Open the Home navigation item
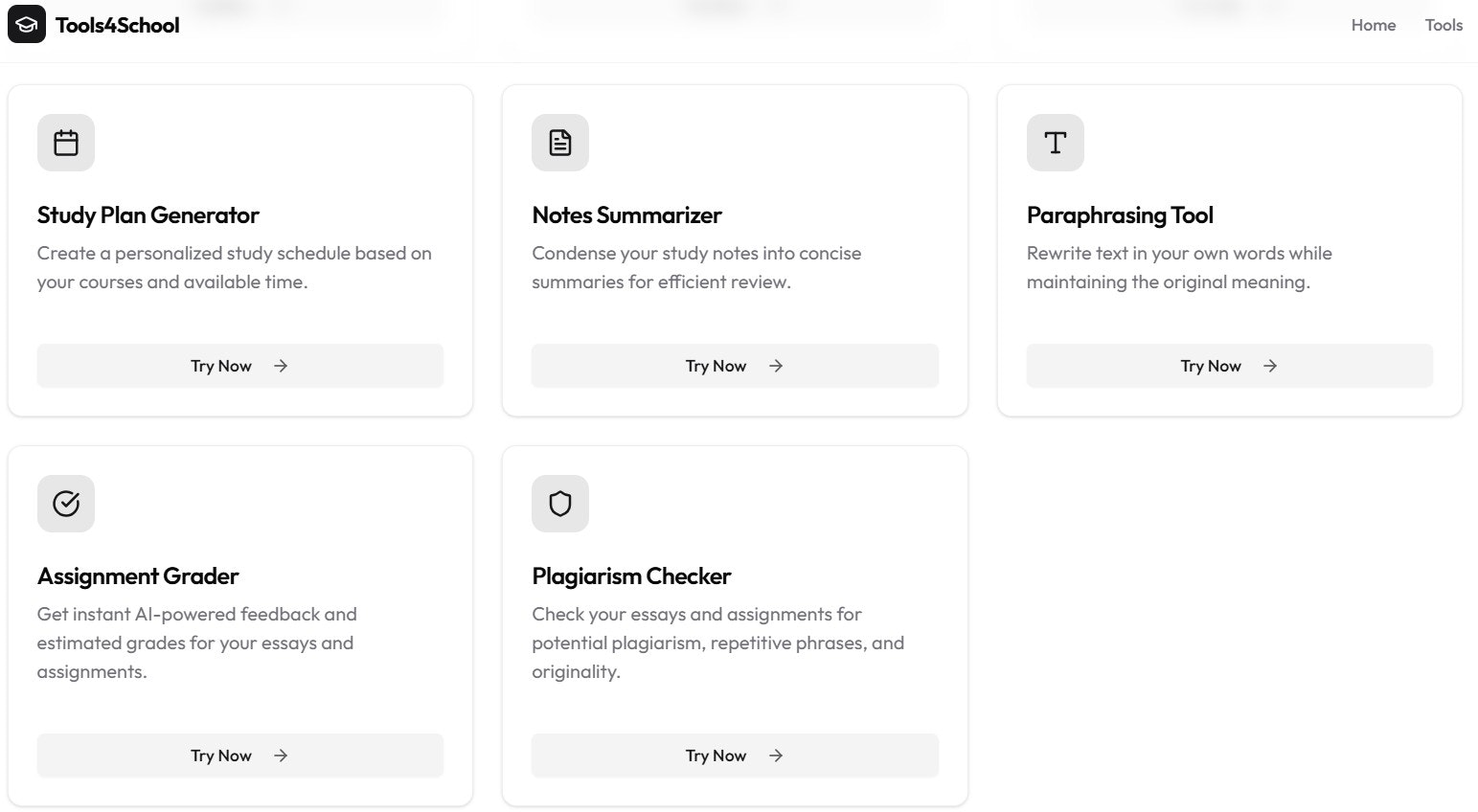Image resolution: width=1478 pixels, height=812 pixels. tap(1374, 25)
